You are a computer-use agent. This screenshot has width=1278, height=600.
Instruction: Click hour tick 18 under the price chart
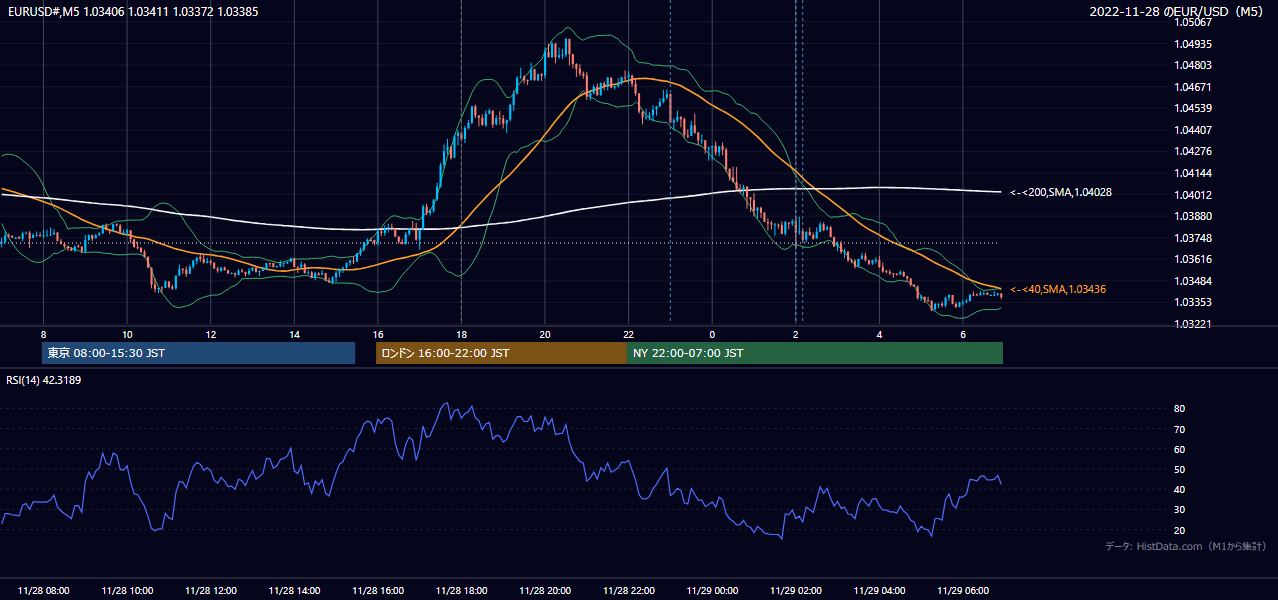[461, 334]
